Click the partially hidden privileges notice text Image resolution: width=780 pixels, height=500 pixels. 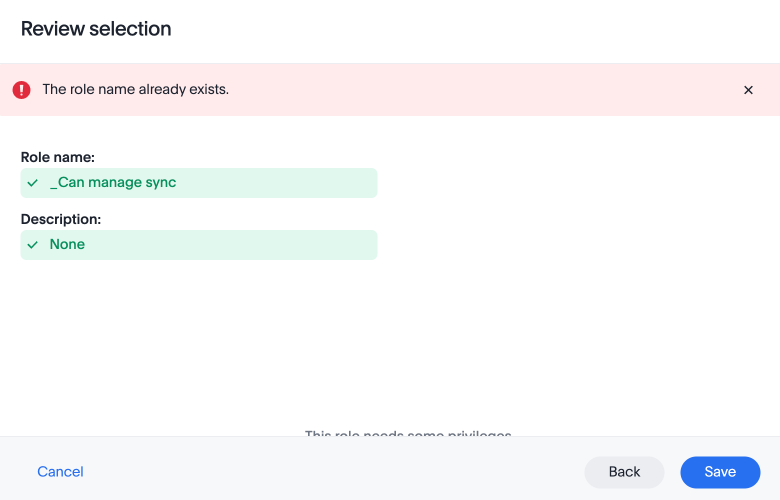pos(407,434)
